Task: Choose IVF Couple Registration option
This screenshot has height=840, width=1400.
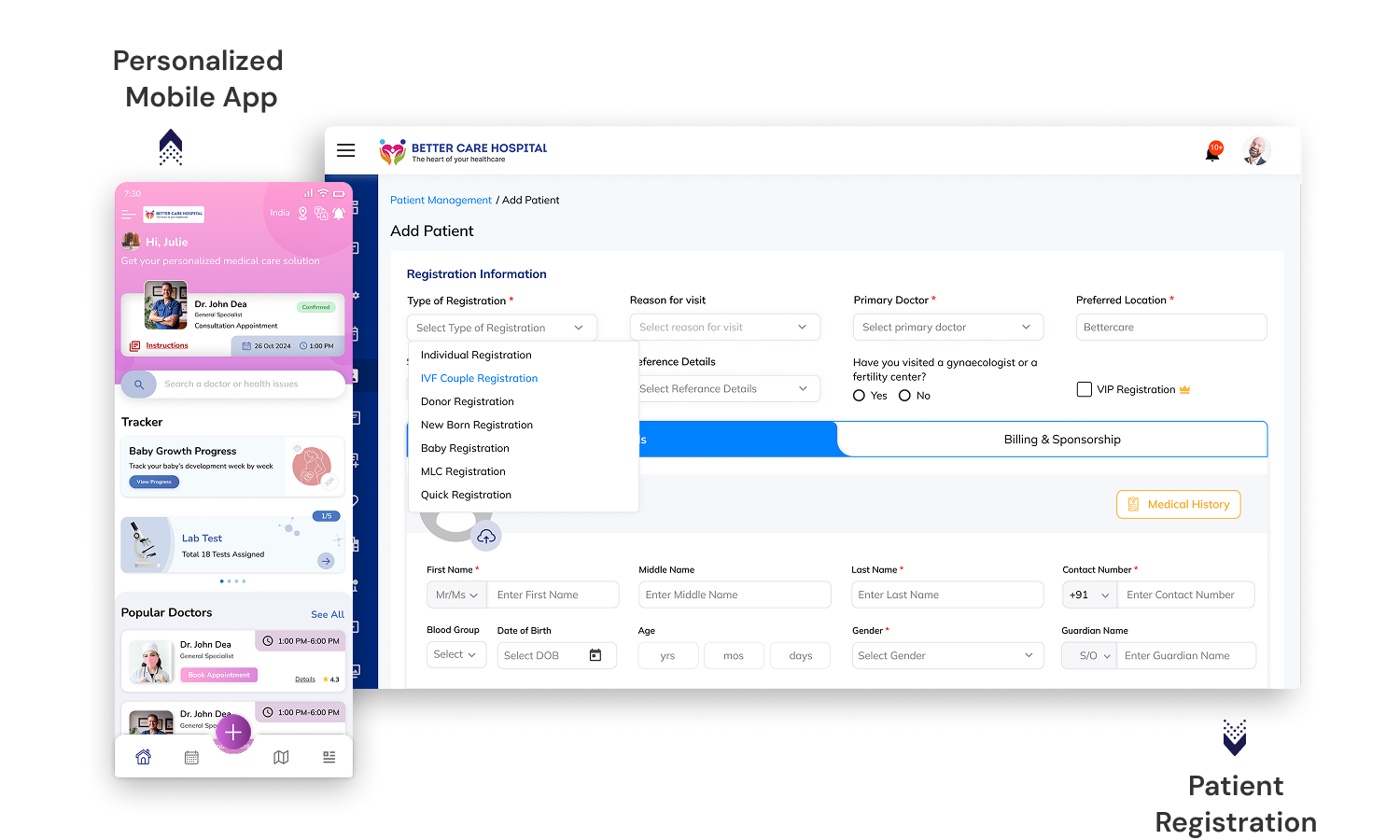Action: point(479,378)
